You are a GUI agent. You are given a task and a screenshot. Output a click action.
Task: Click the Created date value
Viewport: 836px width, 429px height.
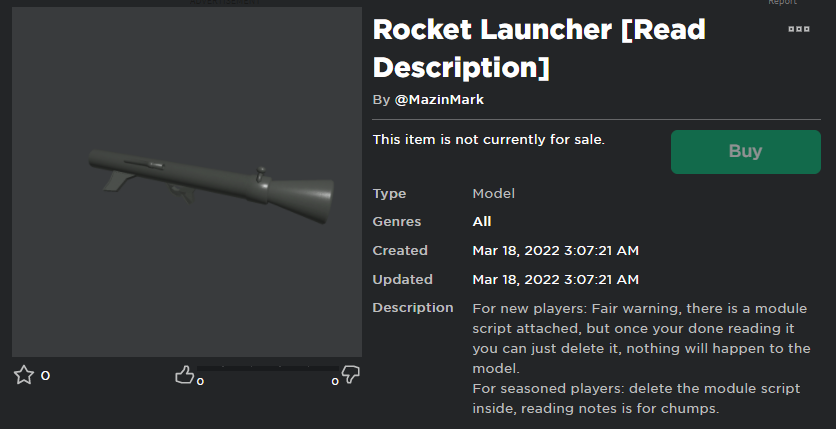(555, 251)
